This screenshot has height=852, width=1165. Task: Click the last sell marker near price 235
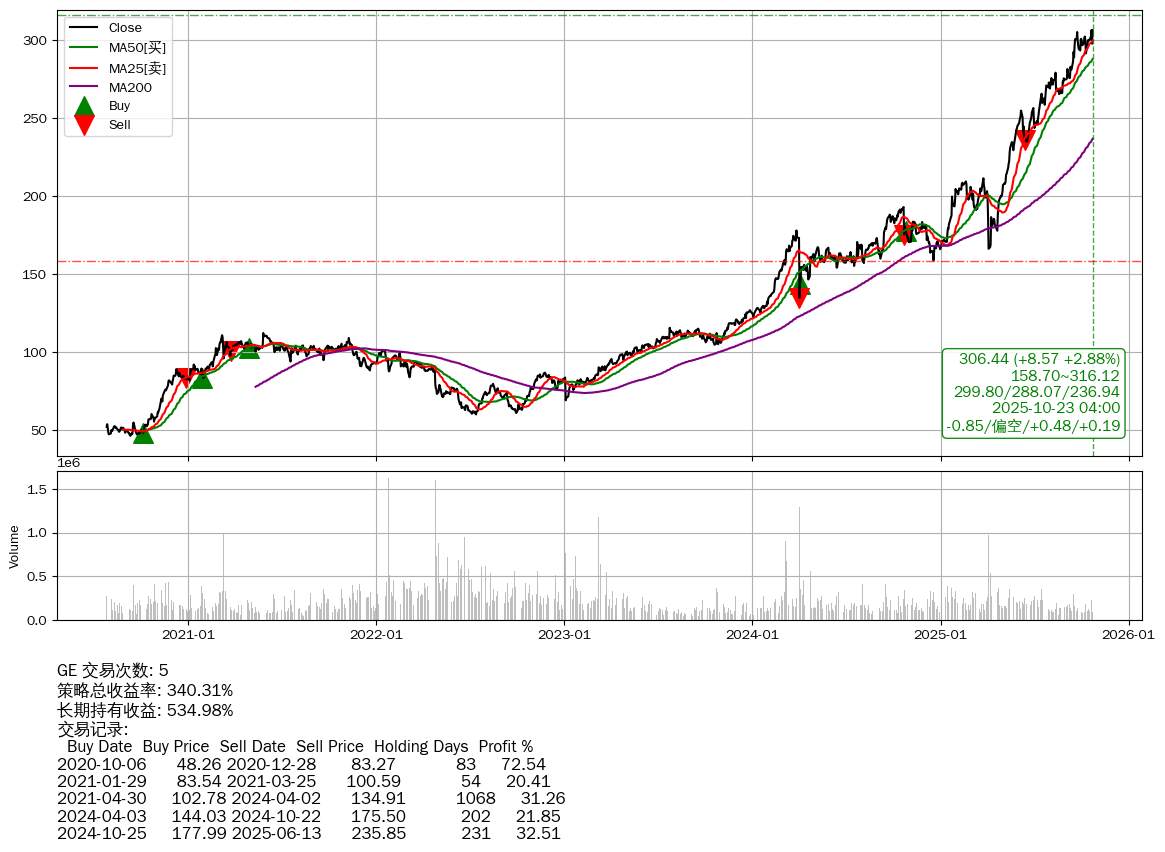tap(1025, 140)
